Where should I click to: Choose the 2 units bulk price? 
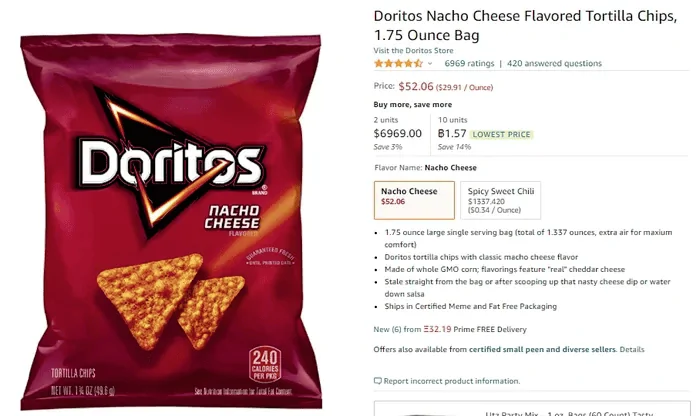398,133
